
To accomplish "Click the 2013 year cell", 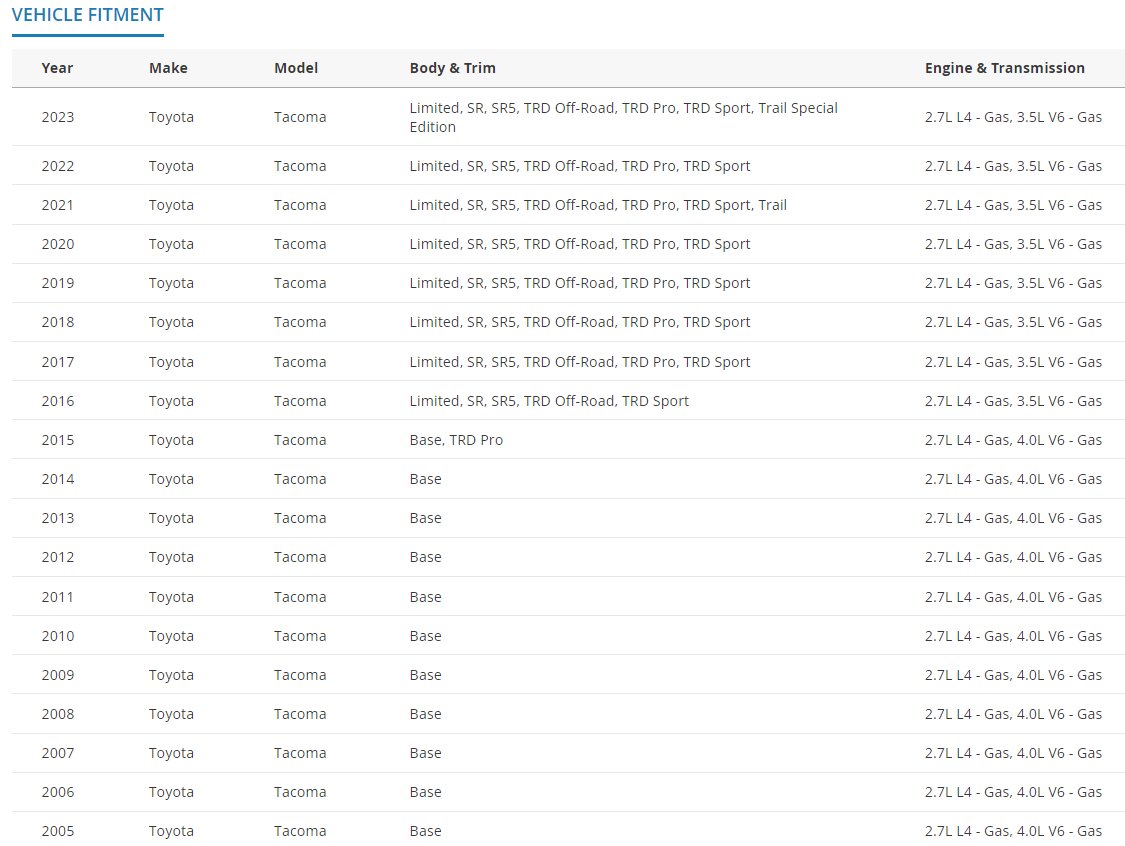I will (57, 518).
